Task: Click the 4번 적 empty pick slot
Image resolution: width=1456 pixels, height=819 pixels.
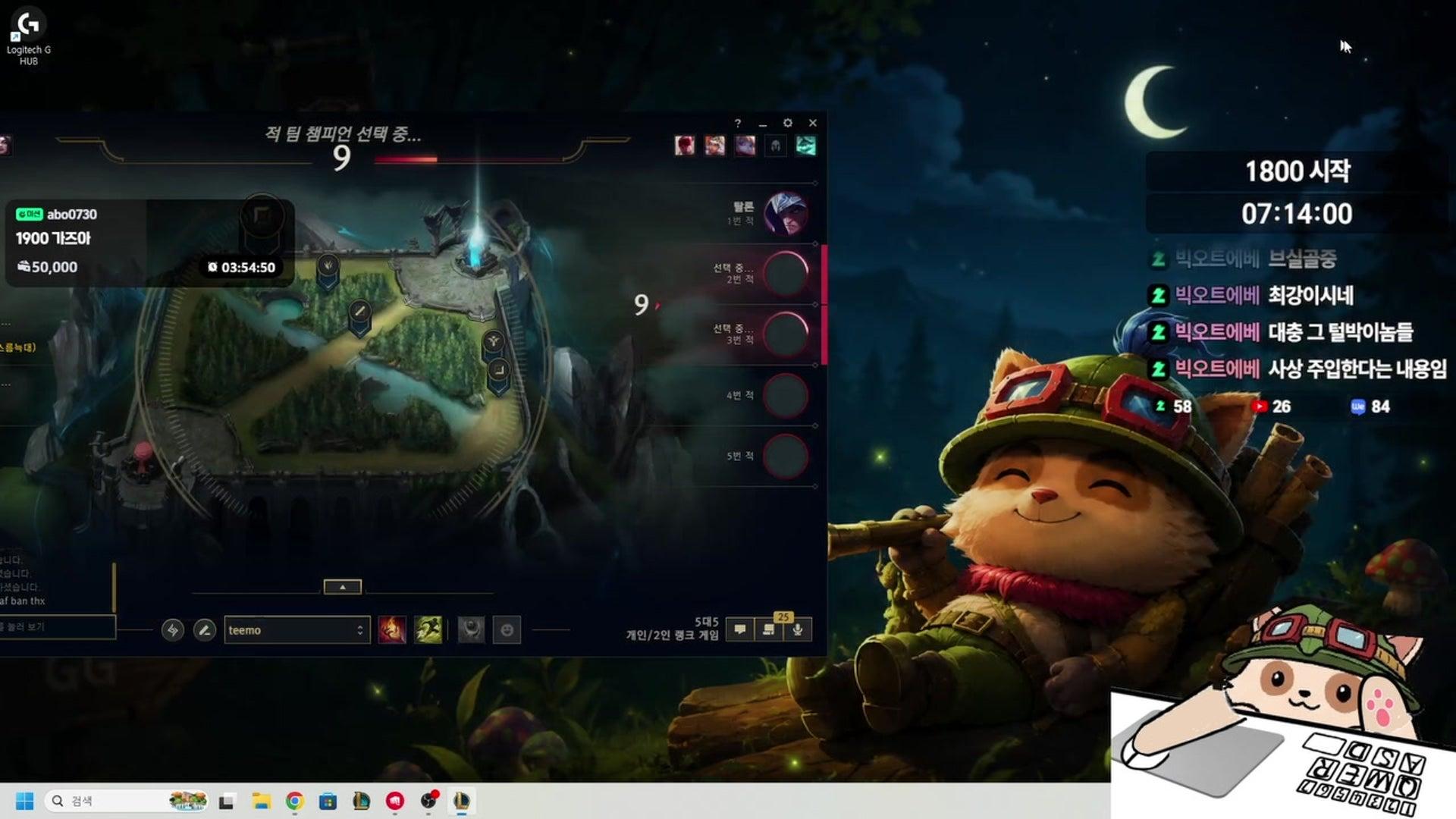Action: [x=786, y=395]
